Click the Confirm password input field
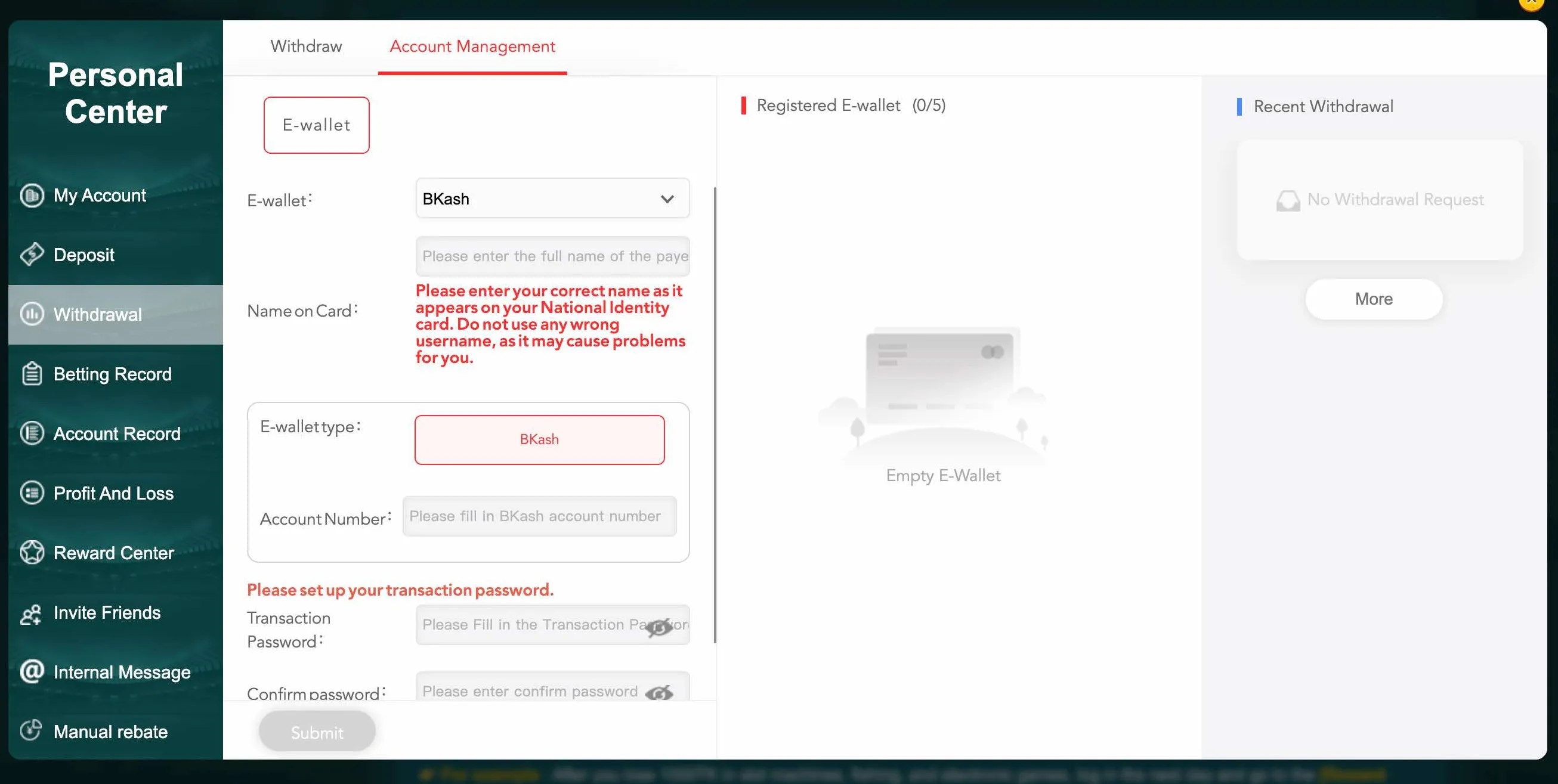Viewport: 1558px width, 784px height. tap(552, 687)
